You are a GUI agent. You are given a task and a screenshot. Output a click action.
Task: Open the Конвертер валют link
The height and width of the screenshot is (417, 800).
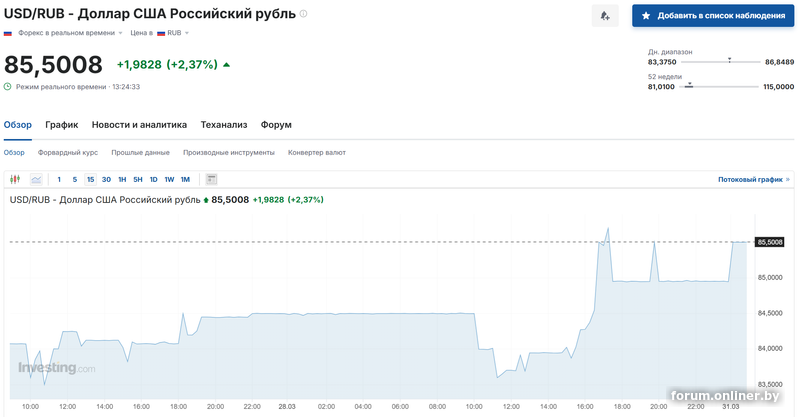pyautogui.click(x=316, y=153)
